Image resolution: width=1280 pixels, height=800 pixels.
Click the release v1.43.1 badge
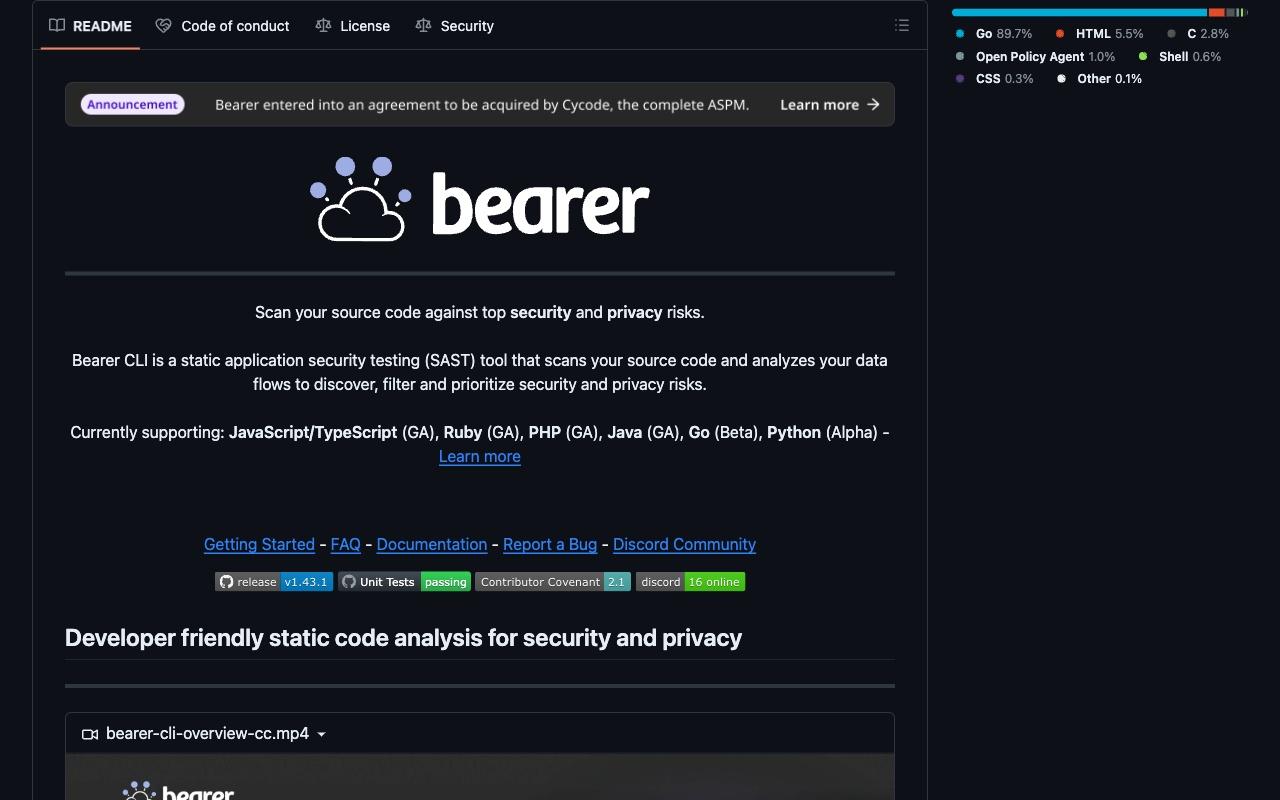click(274, 582)
